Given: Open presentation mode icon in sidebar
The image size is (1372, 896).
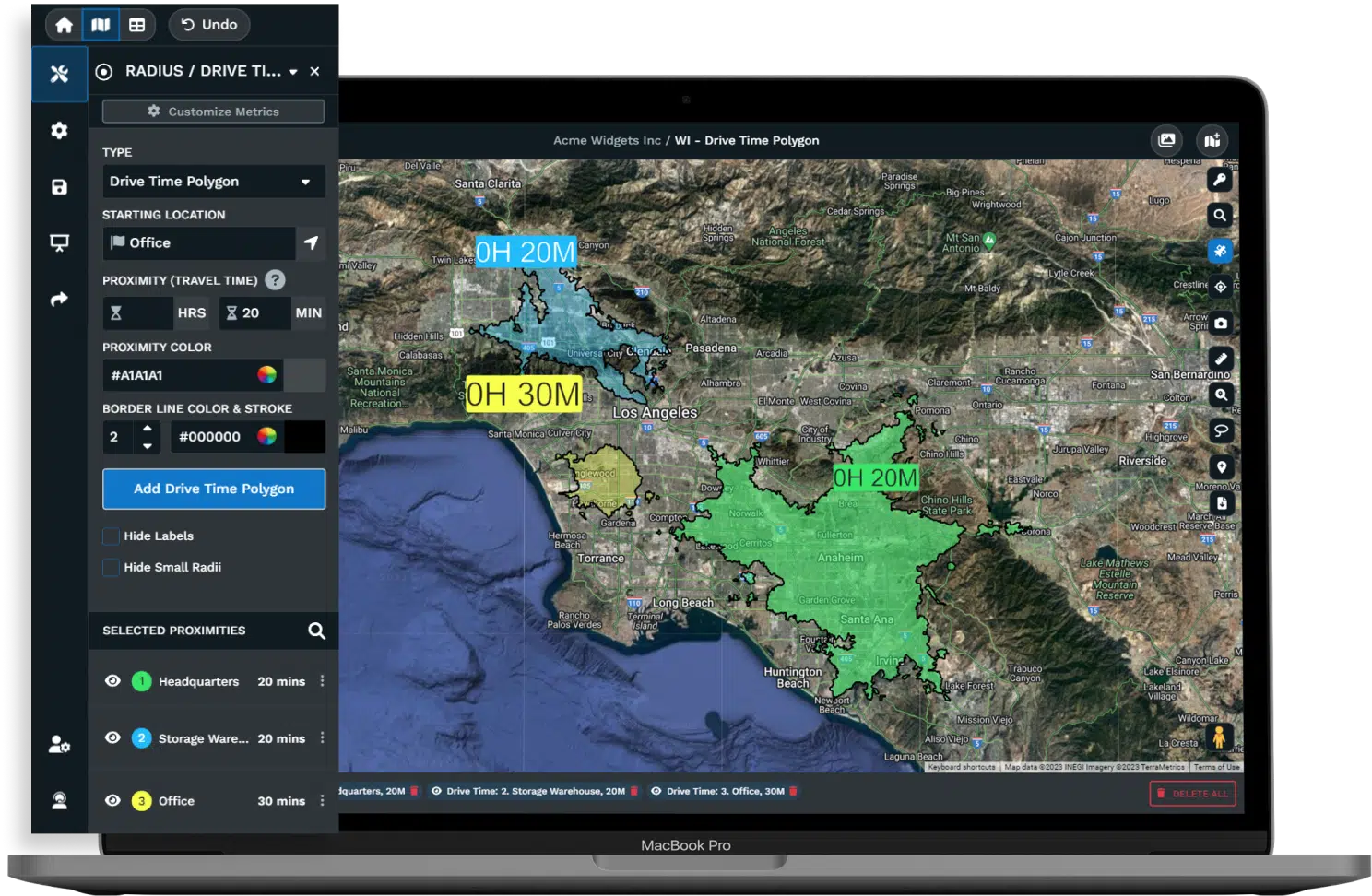Looking at the screenshot, I should coord(59,242).
